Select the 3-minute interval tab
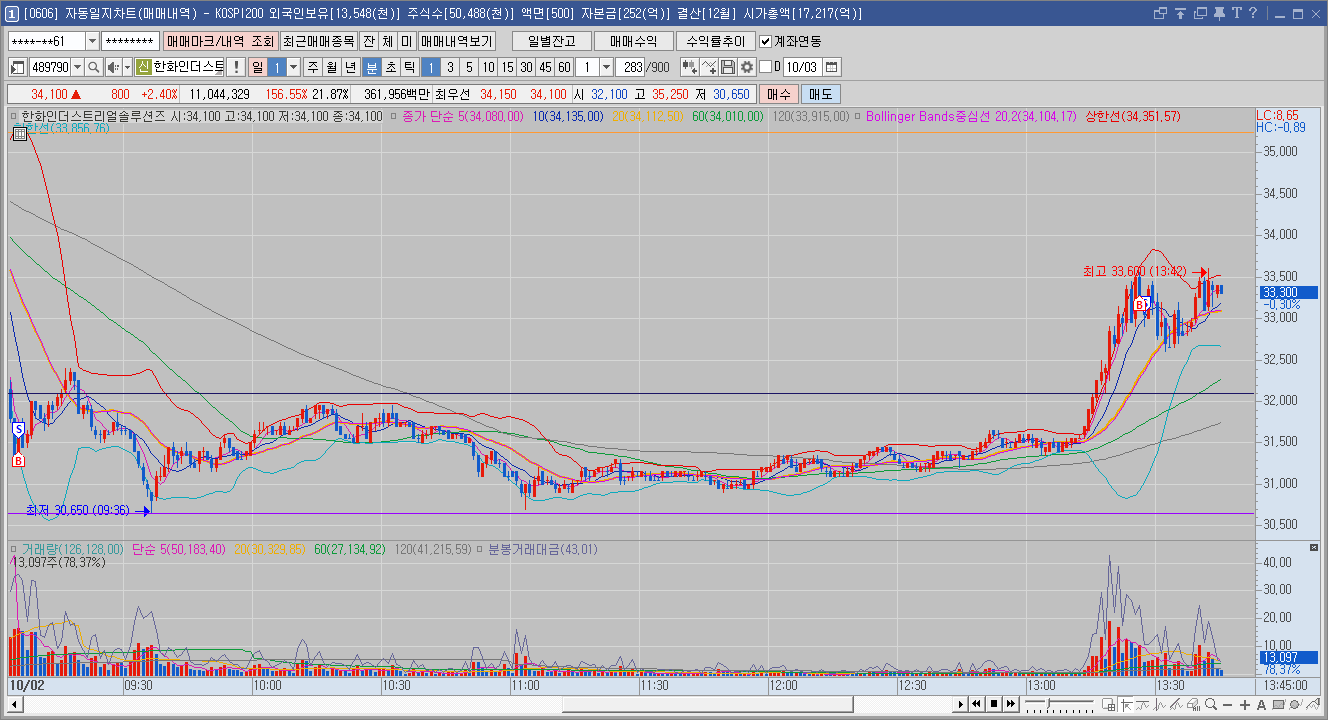1328x720 pixels. pos(450,67)
